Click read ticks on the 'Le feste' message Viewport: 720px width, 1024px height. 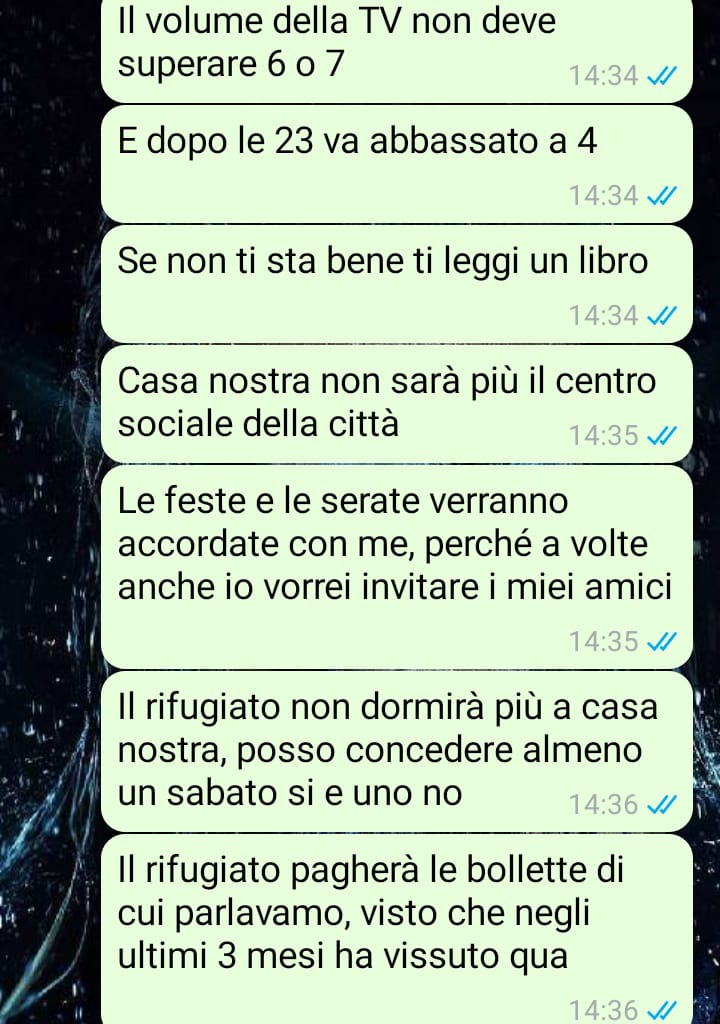click(x=661, y=642)
